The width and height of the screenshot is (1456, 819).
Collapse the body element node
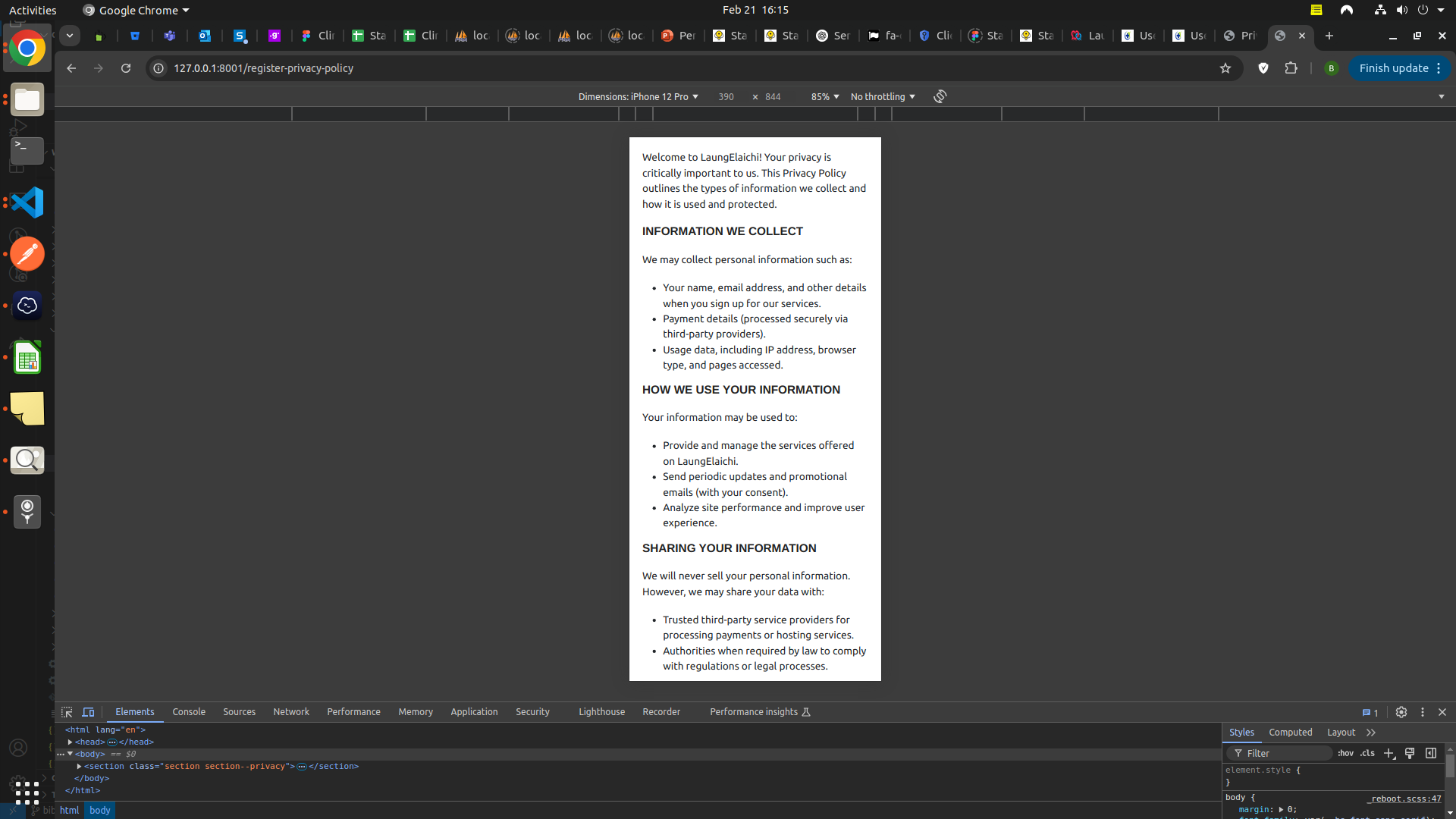70,754
